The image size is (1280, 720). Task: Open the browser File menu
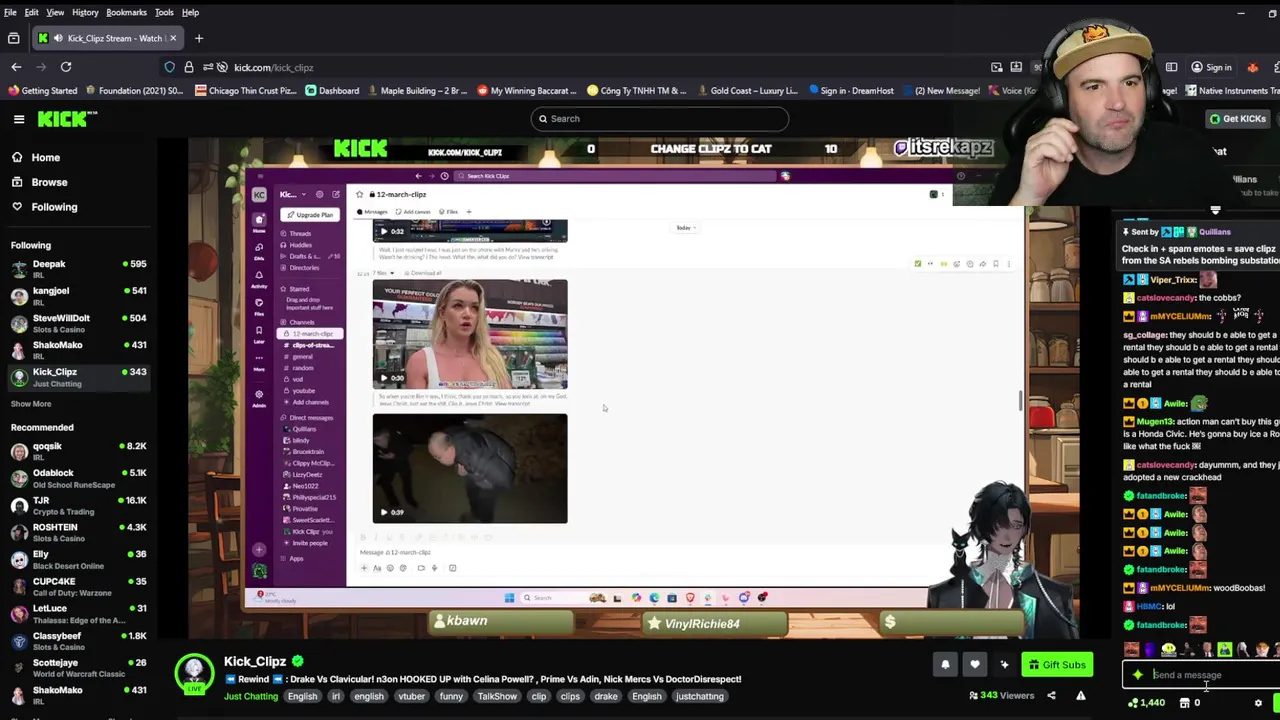pos(10,12)
